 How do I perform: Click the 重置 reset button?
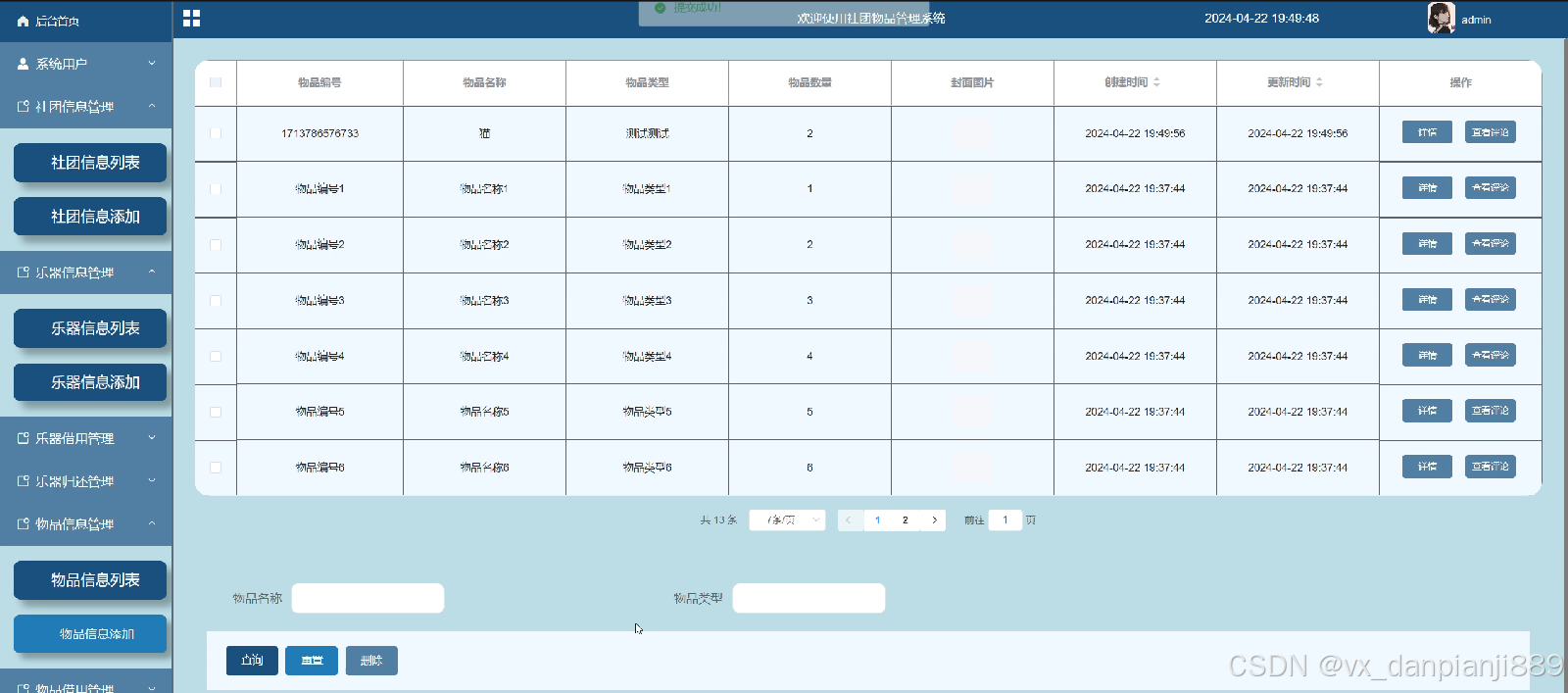[312, 661]
